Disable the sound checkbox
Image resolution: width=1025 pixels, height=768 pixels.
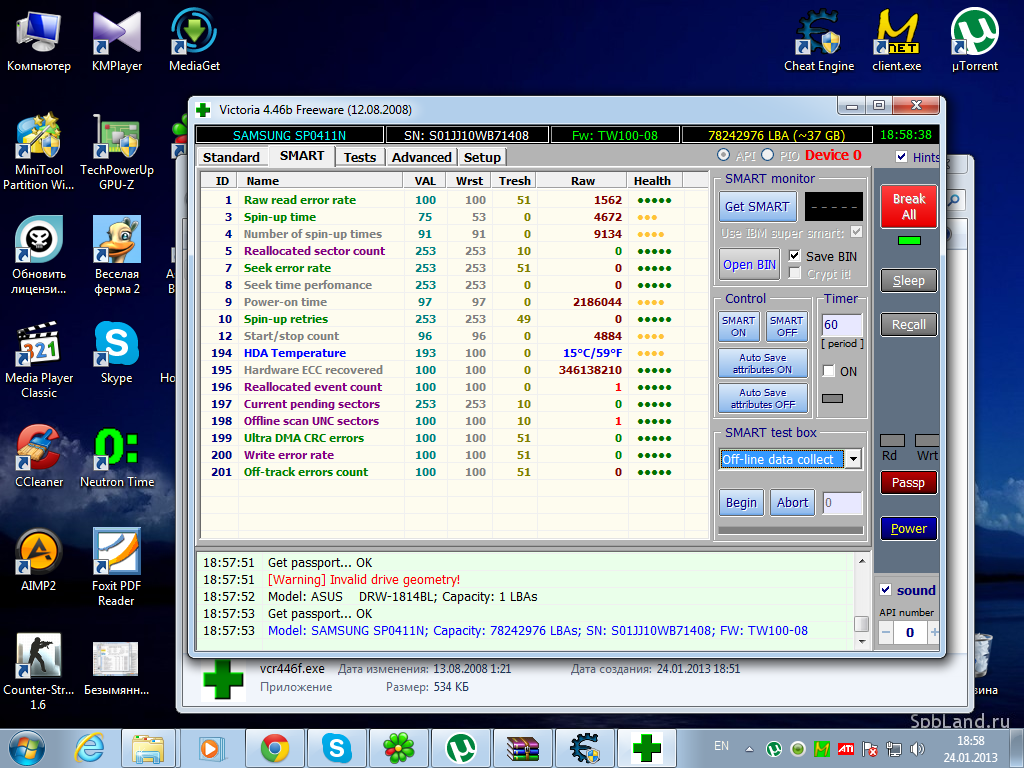[x=886, y=590]
